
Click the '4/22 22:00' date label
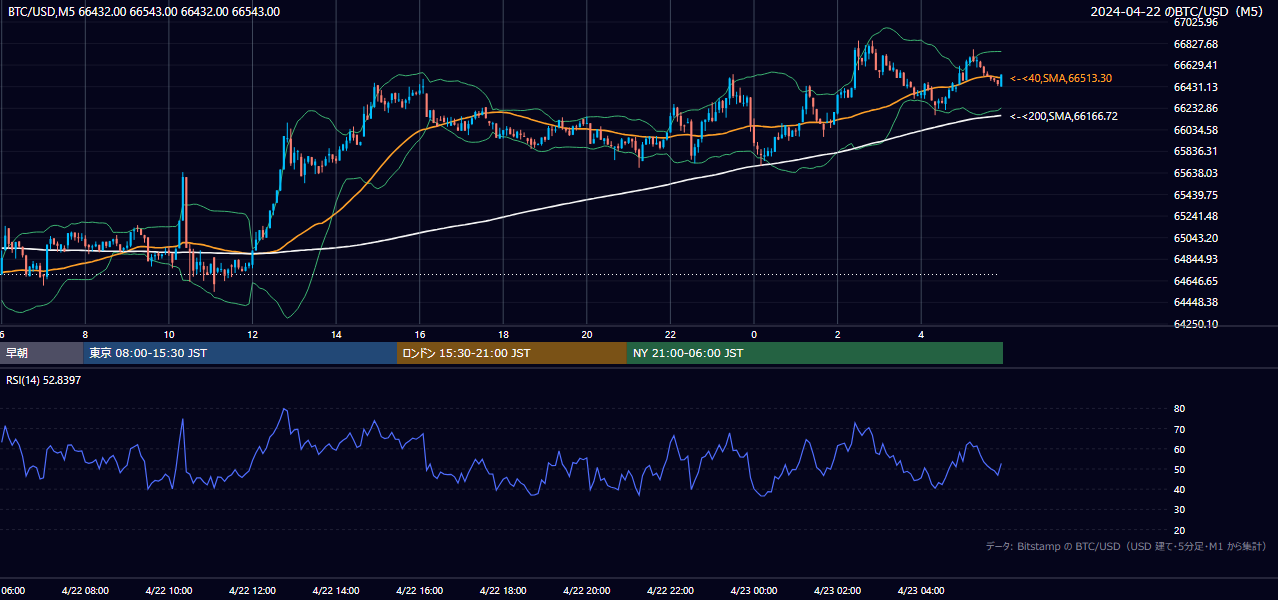[670, 591]
